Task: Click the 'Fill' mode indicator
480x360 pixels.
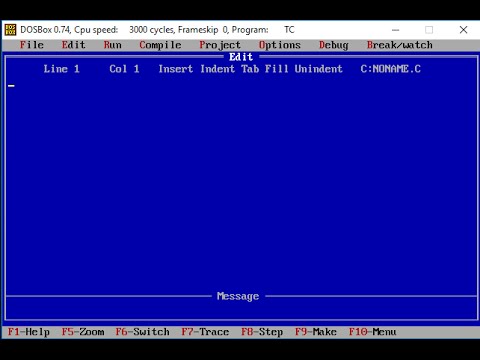Action: (277, 69)
